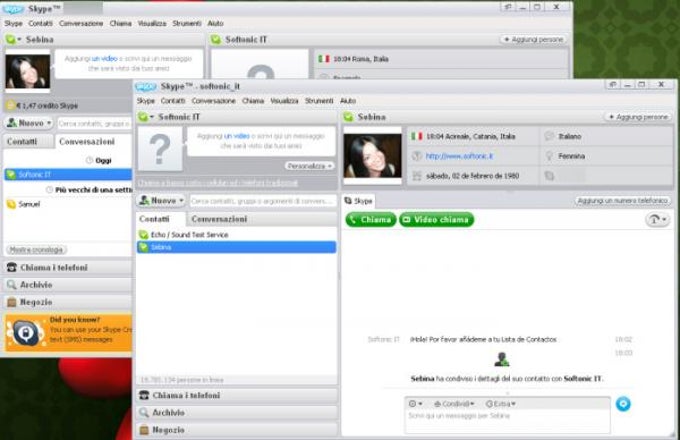Switch to Conversazioni tab in back window
This screenshot has width=680, height=440.
coord(87,142)
